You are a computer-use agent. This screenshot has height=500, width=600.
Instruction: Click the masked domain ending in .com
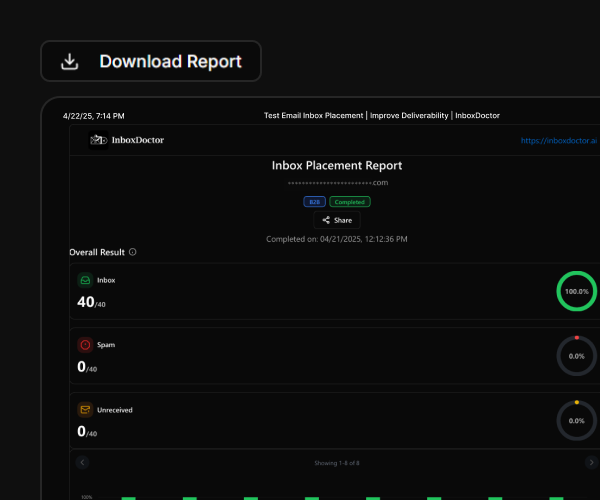coord(338,182)
